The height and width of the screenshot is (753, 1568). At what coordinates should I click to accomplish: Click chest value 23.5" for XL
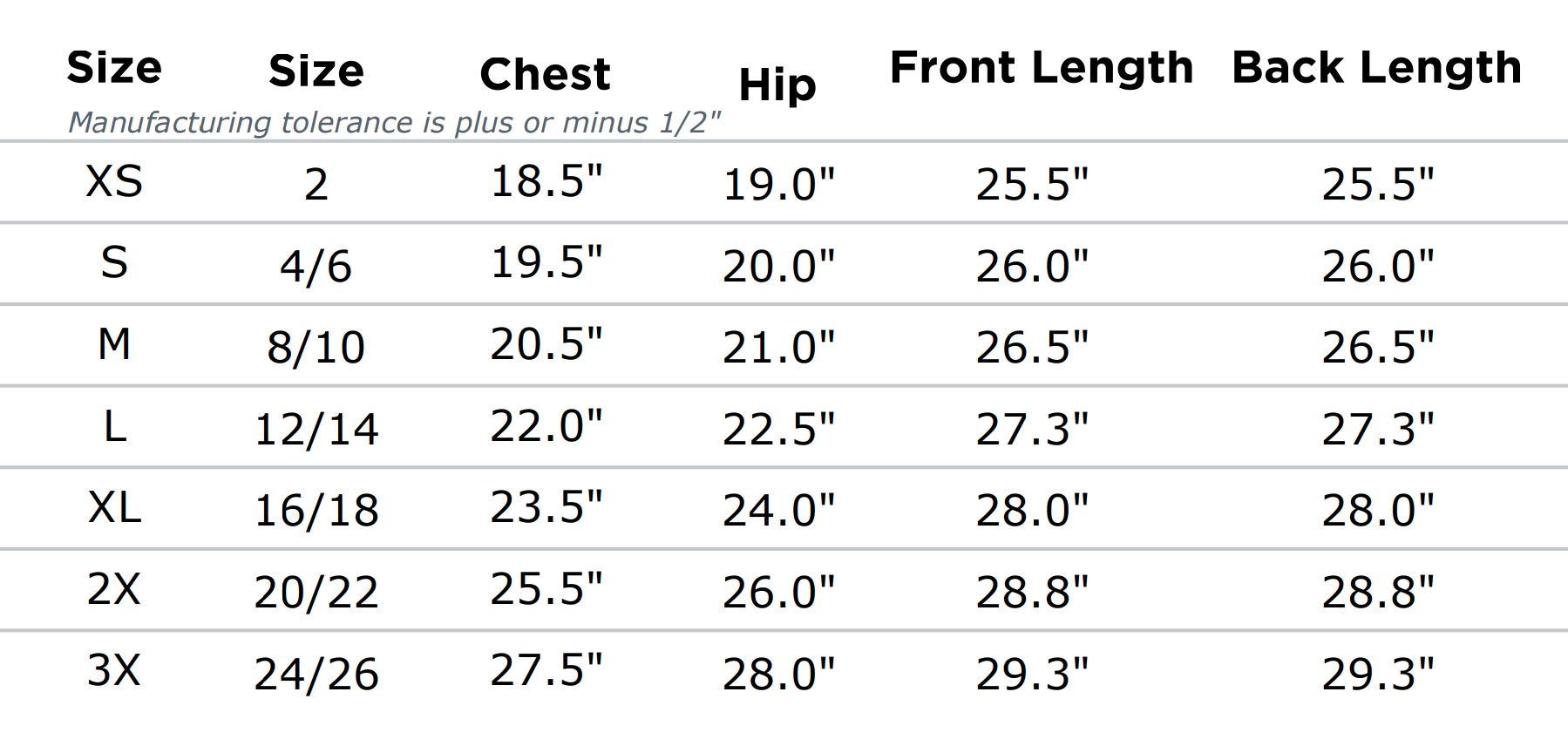click(546, 507)
